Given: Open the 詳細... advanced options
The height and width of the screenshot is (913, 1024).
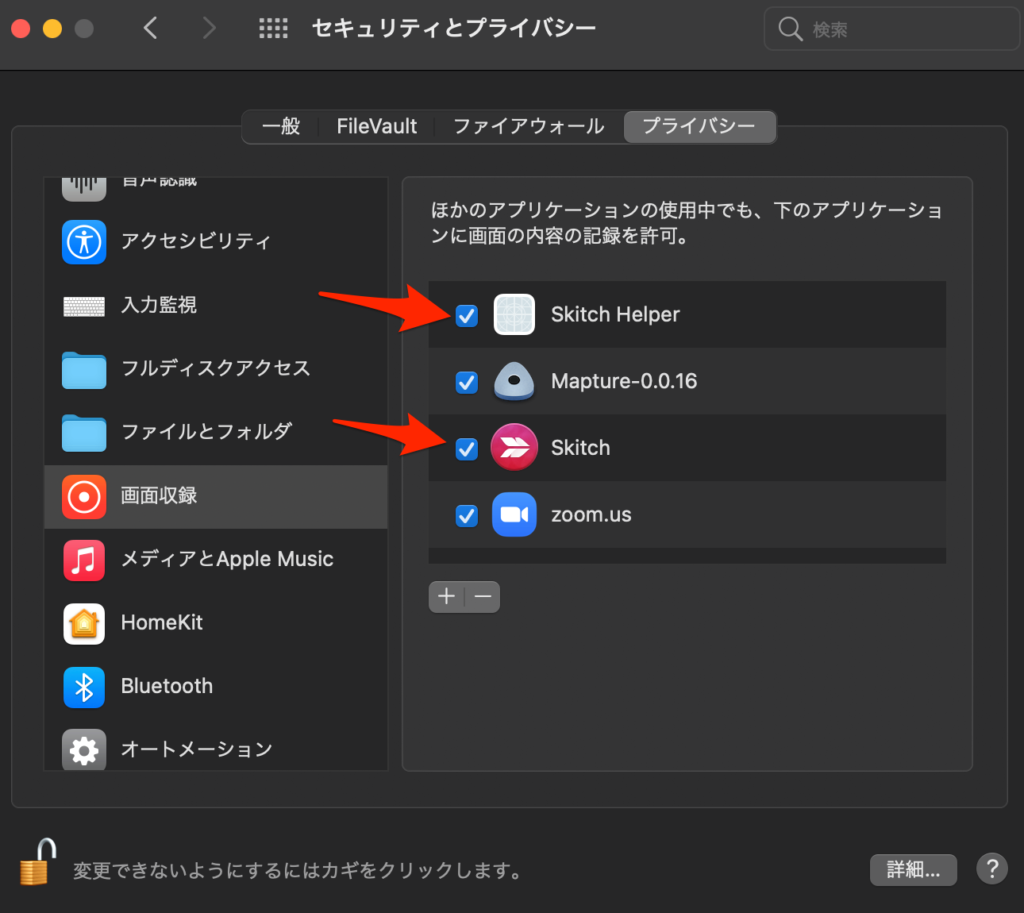Looking at the screenshot, I should [x=913, y=869].
